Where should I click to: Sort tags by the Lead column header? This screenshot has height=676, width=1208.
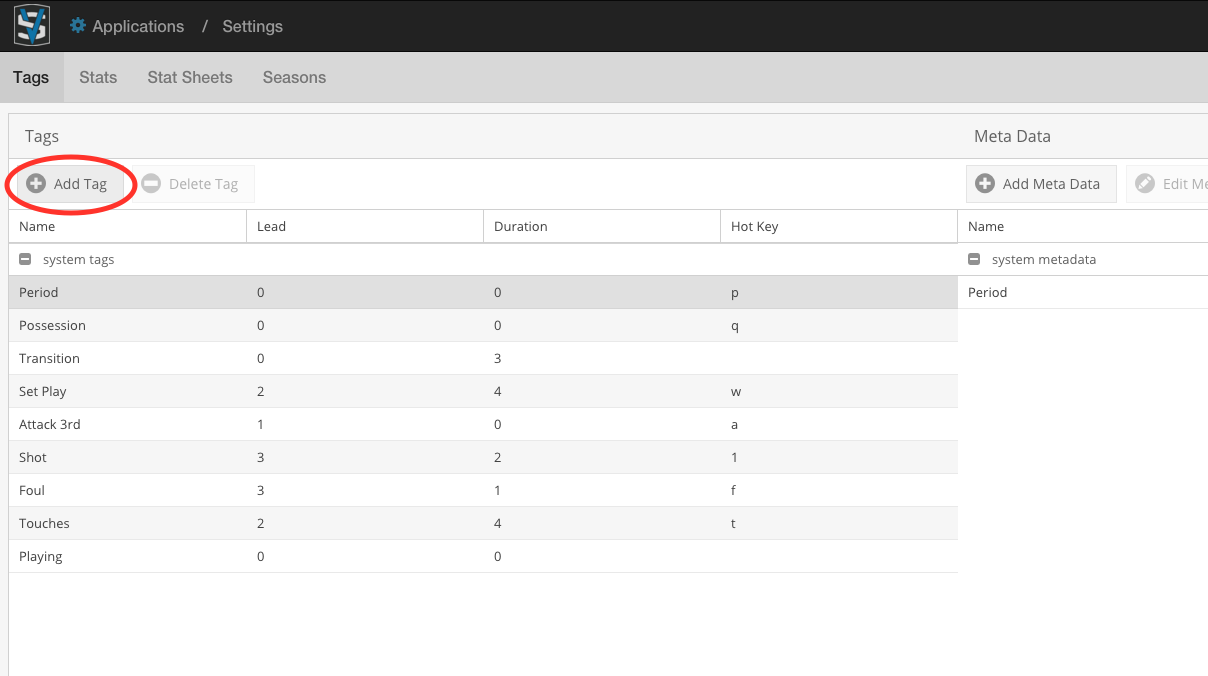pos(365,227)
